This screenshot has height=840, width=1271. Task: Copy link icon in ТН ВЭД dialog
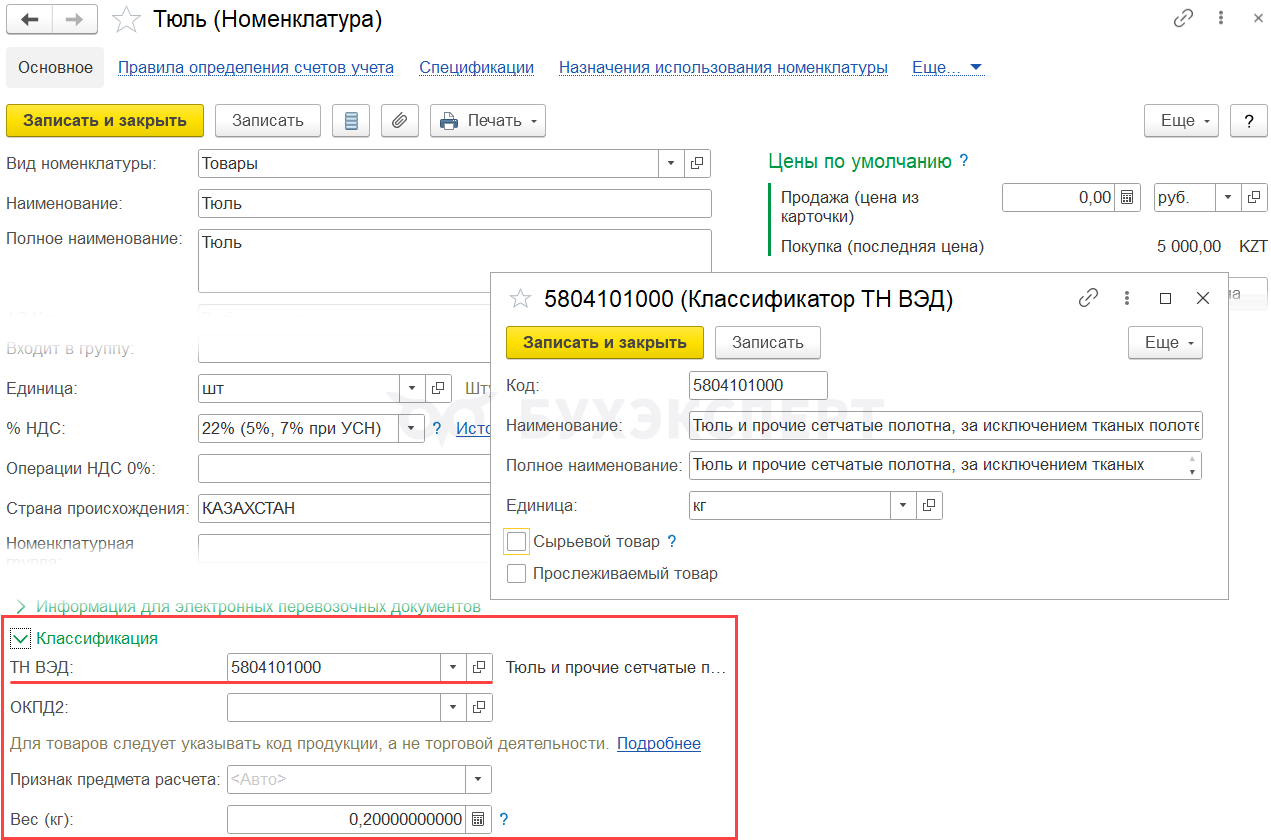pyautogui.click(x=1089, y=298)
